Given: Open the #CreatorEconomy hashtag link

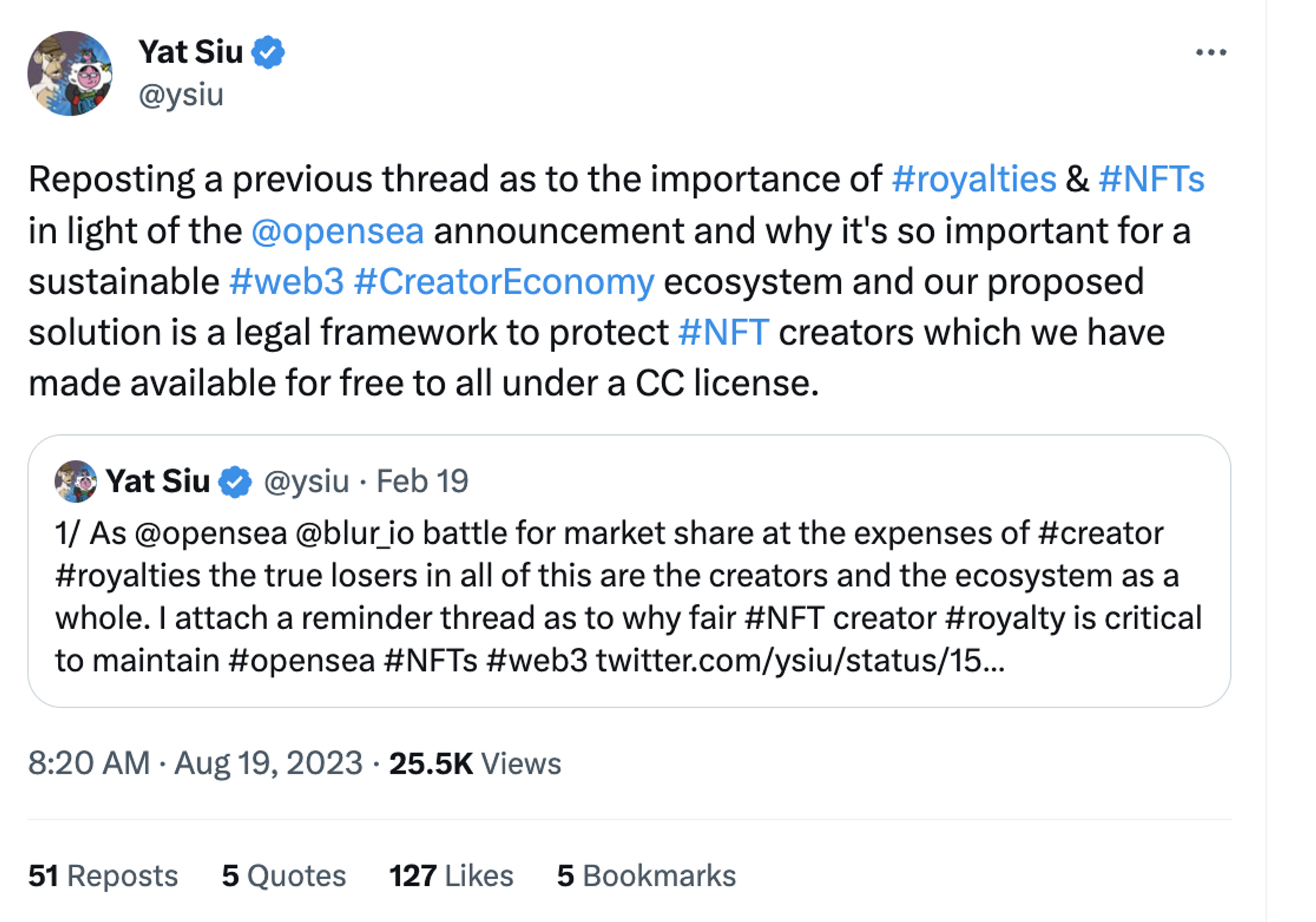Looking at the screenshot, I should (x=504, y=282).
